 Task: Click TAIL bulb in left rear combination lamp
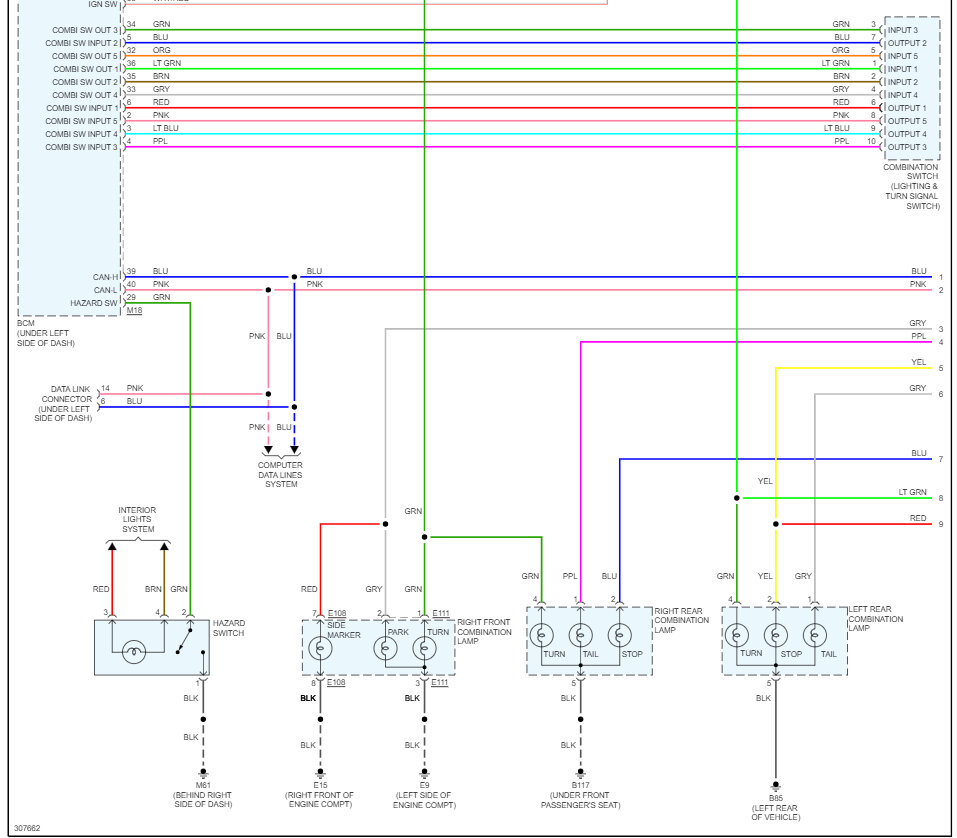click(815, 635)
